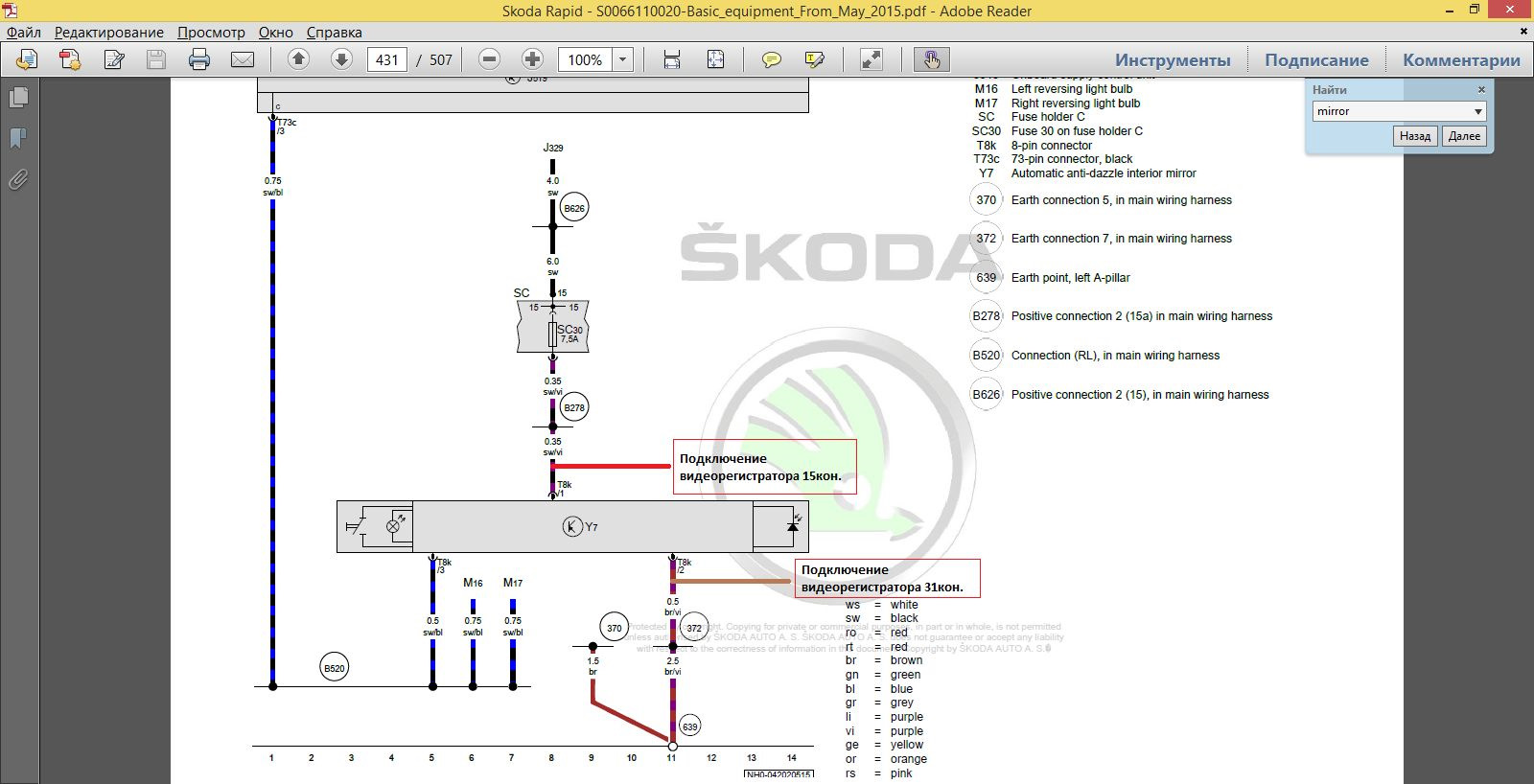Click the fit width scrolling icon
The width and height of the screenshot is (1534, 784).
tap(672, 59)
